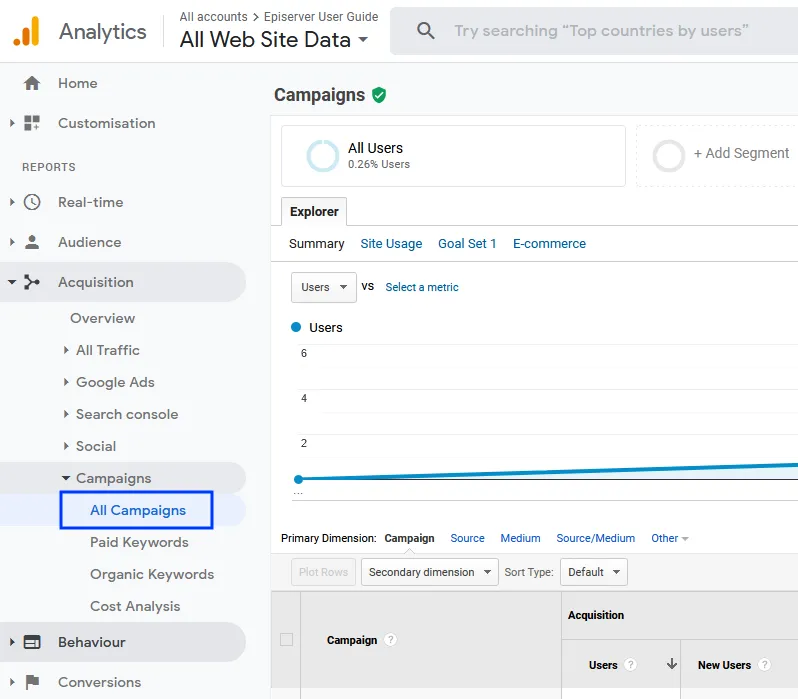Open the Acquisition Overview report

pyautogui.click(x=102, y=318)
